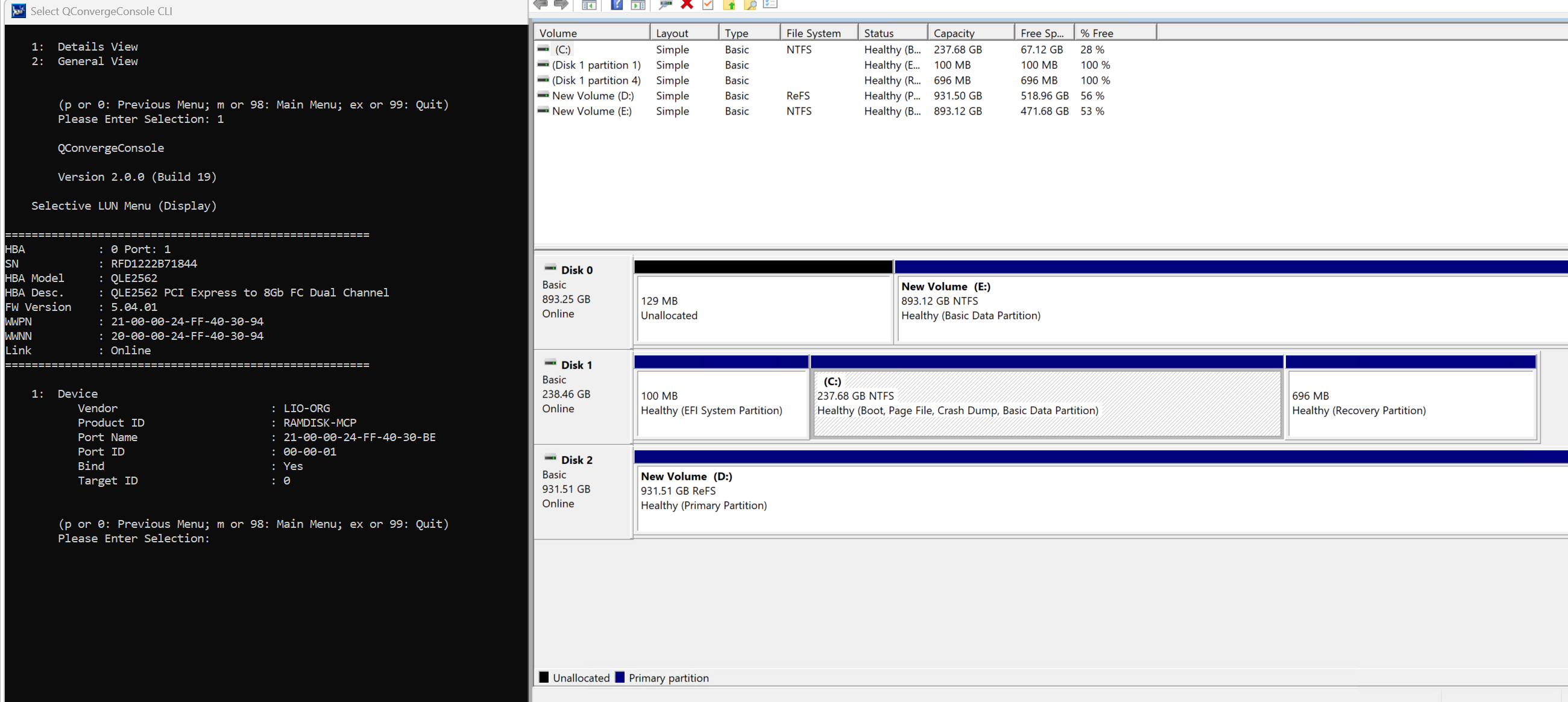This screenshot has width=1568, height=702.
Task: Sort by the Capacity column header
Action: 971,33
